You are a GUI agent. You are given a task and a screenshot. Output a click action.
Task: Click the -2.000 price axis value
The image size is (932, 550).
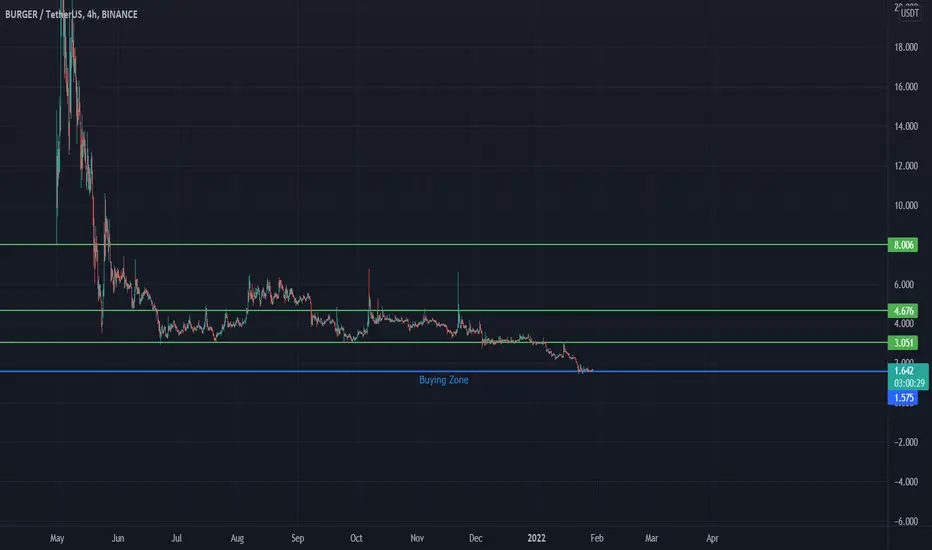[x=906, y=442]
